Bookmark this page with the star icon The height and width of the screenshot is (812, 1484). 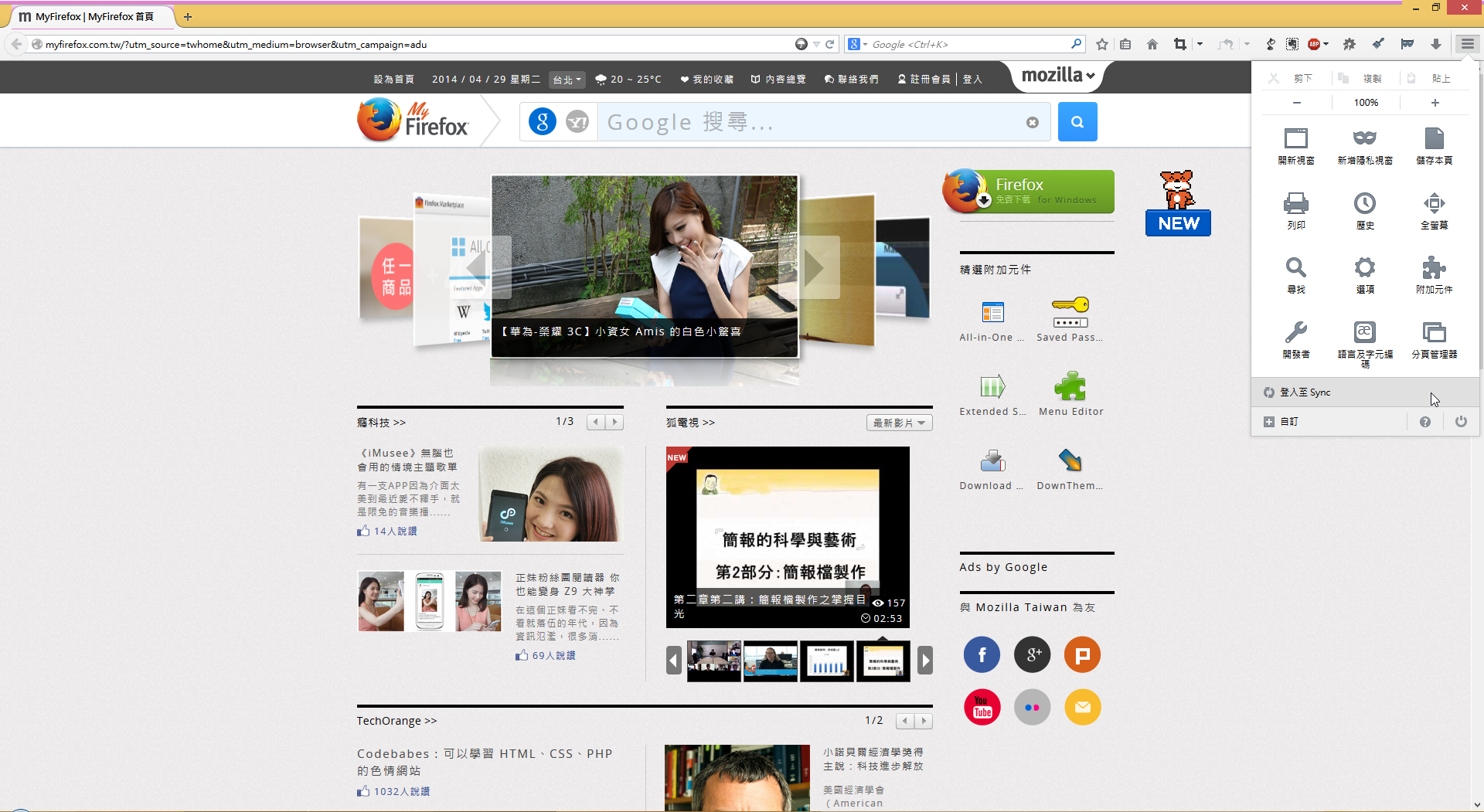pos(1102,44)
